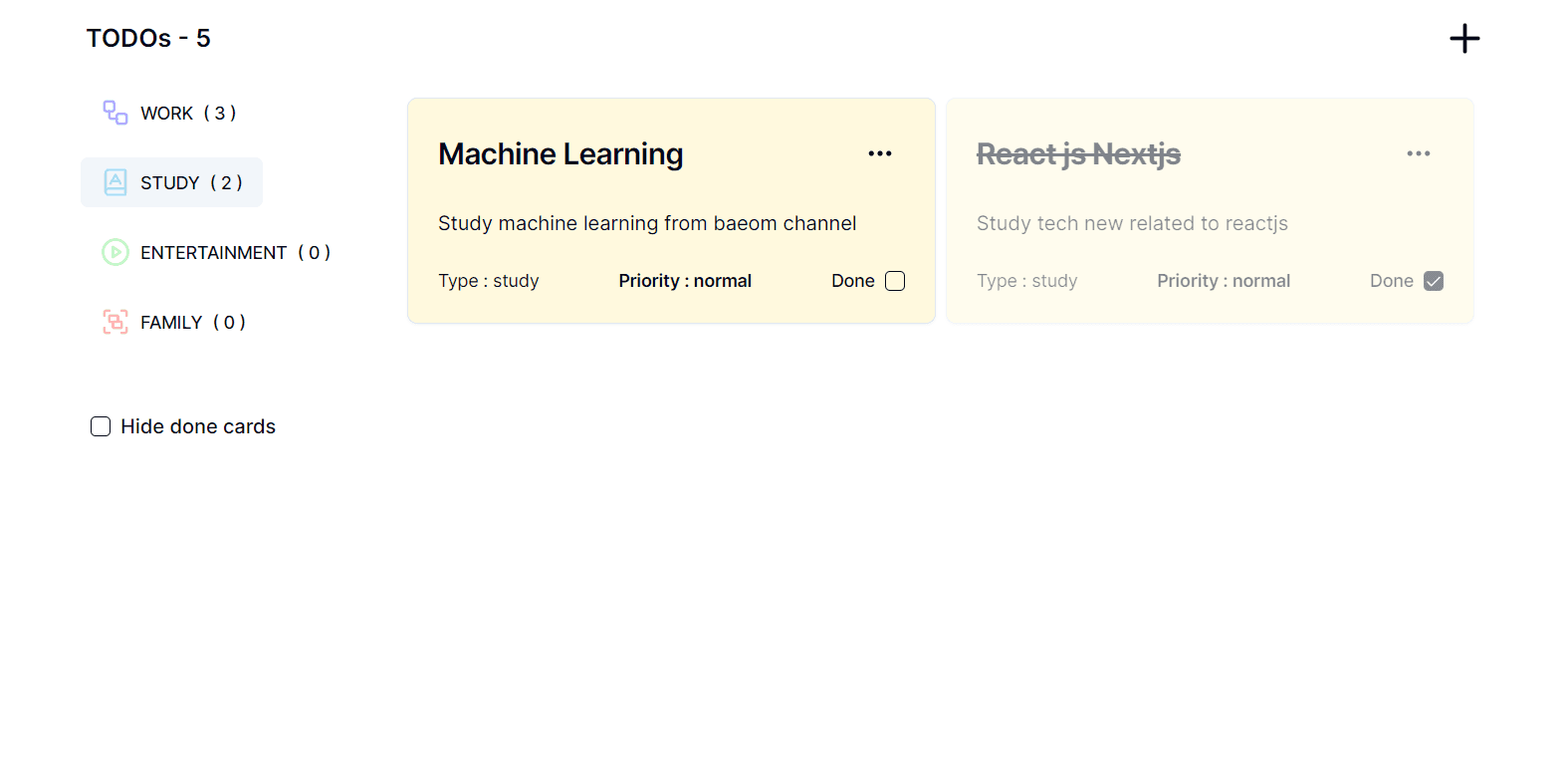Uncheck Done on the React js Nextjs card
Screen dimensions: 1568x784
click(1434, 281)
